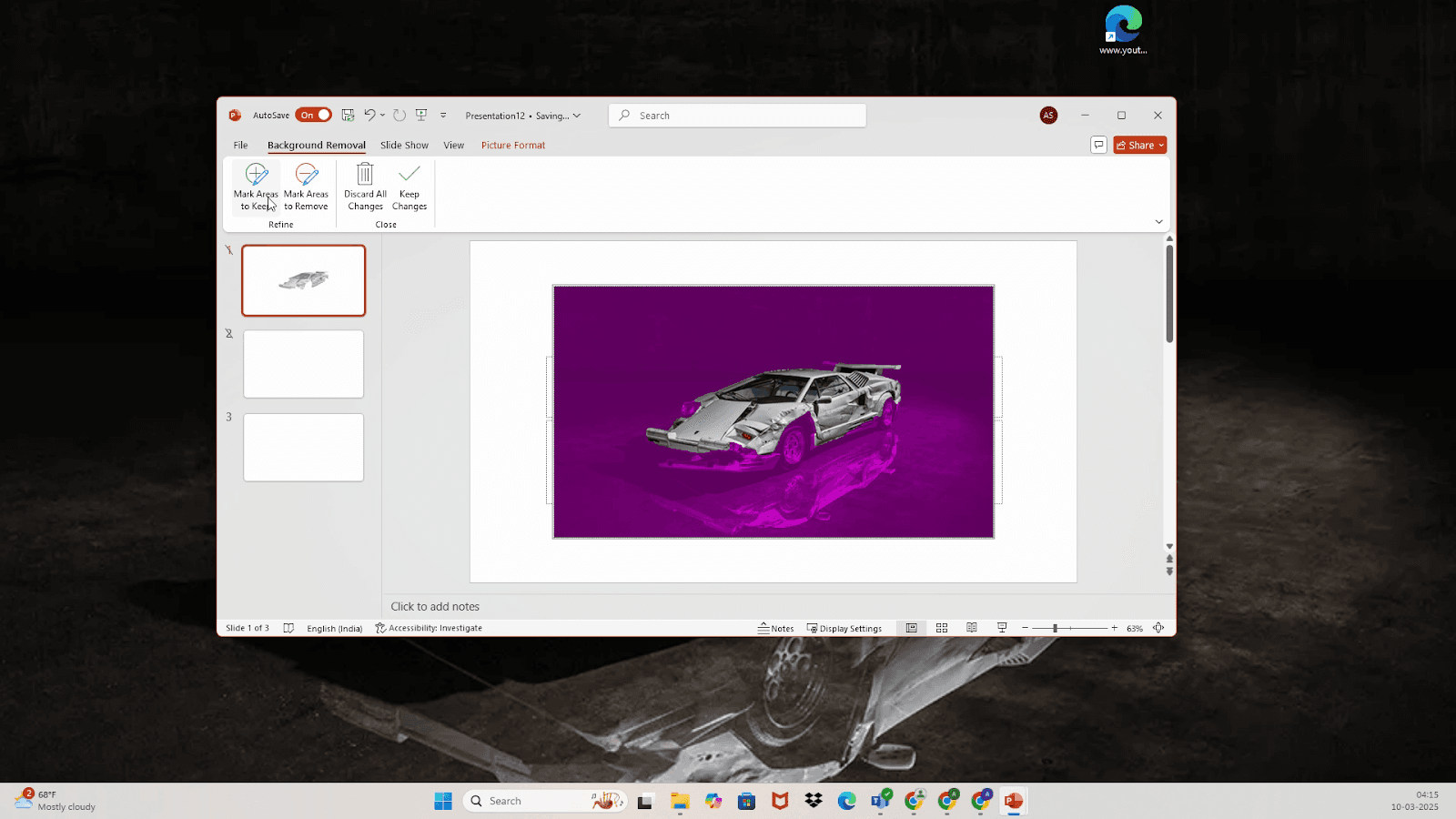Select Mark Areas to Keep tool

click(x=256, y=187)
